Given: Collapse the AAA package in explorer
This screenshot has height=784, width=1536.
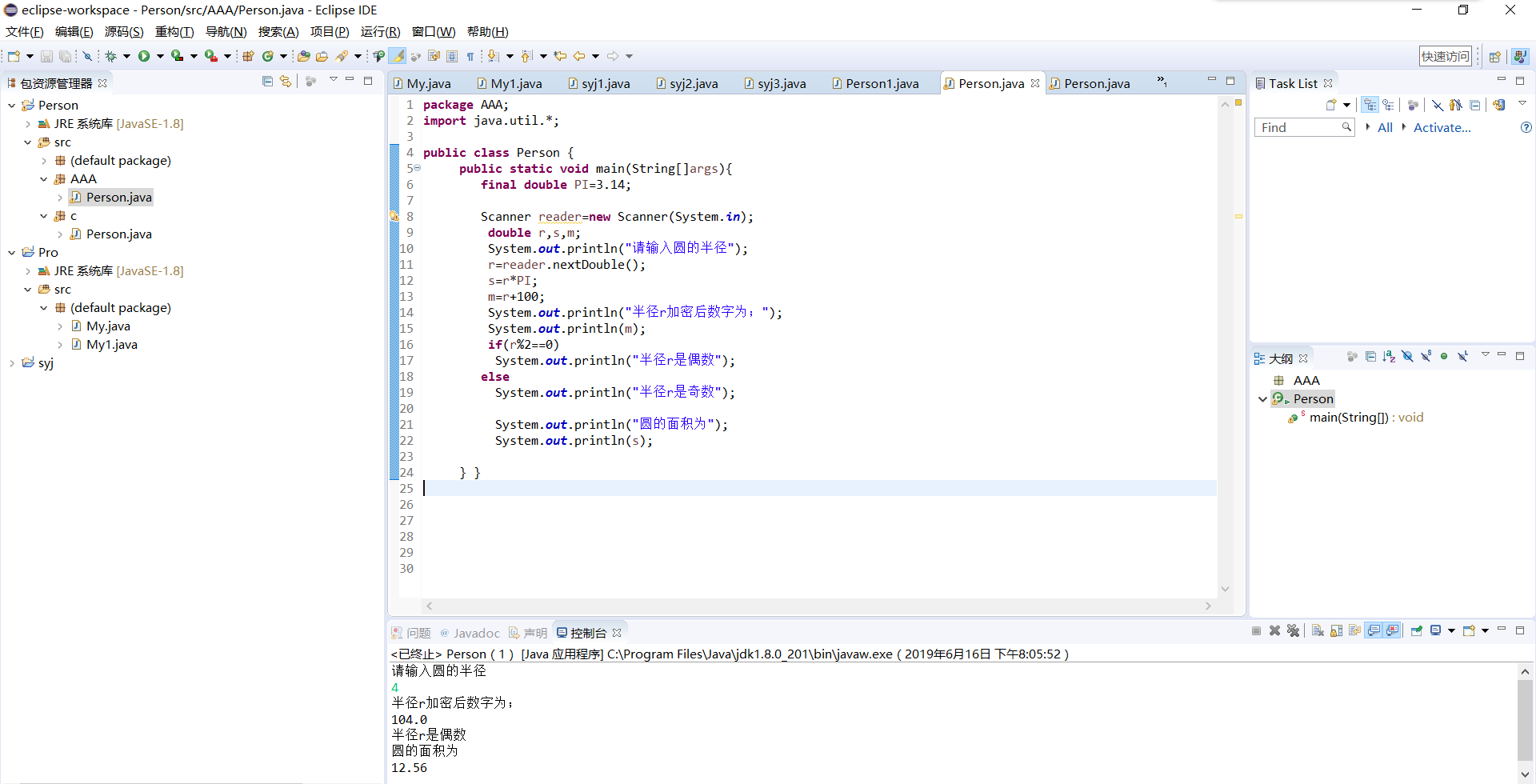Looking at the screenshot, I should tap(44, 179).
